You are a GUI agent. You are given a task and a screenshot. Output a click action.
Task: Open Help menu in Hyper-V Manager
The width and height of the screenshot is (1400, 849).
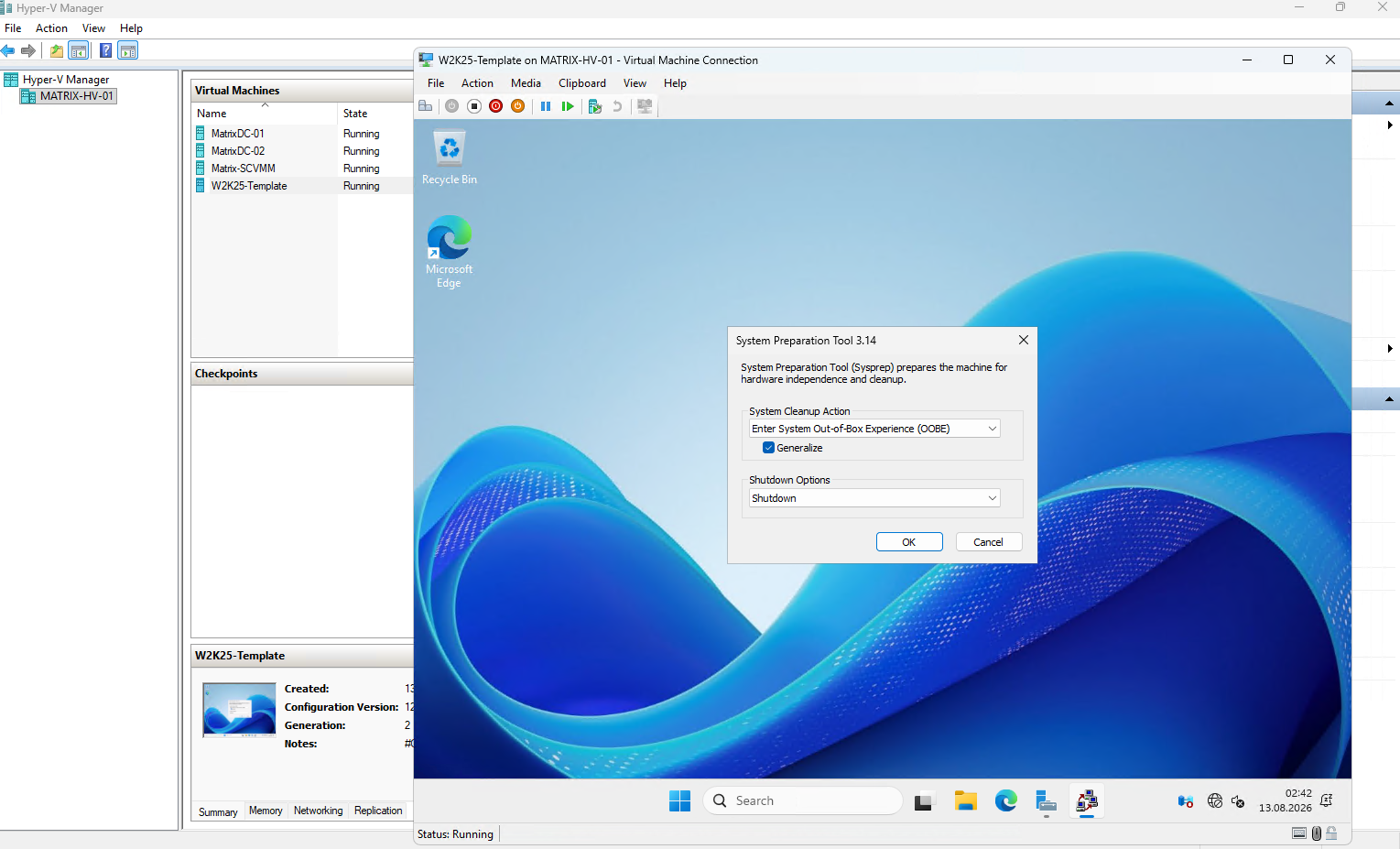click(131, 28)
